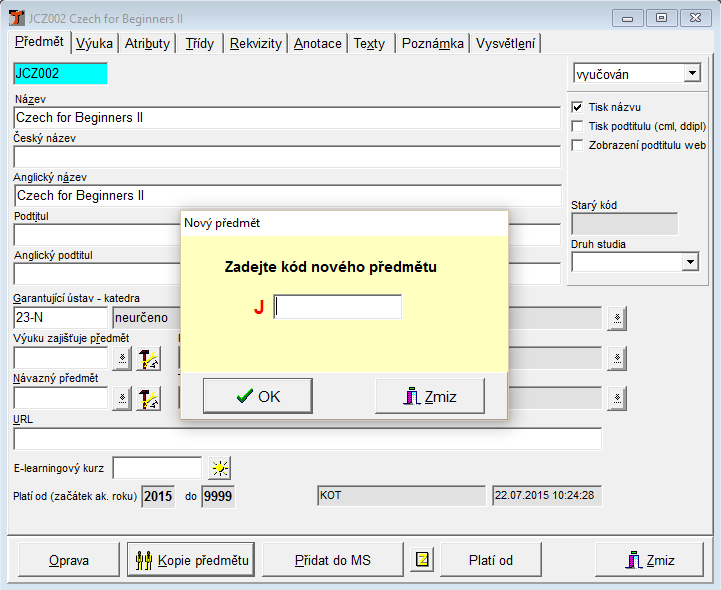Check Zobrazení podtitulu web option

(x=577, y=145)
